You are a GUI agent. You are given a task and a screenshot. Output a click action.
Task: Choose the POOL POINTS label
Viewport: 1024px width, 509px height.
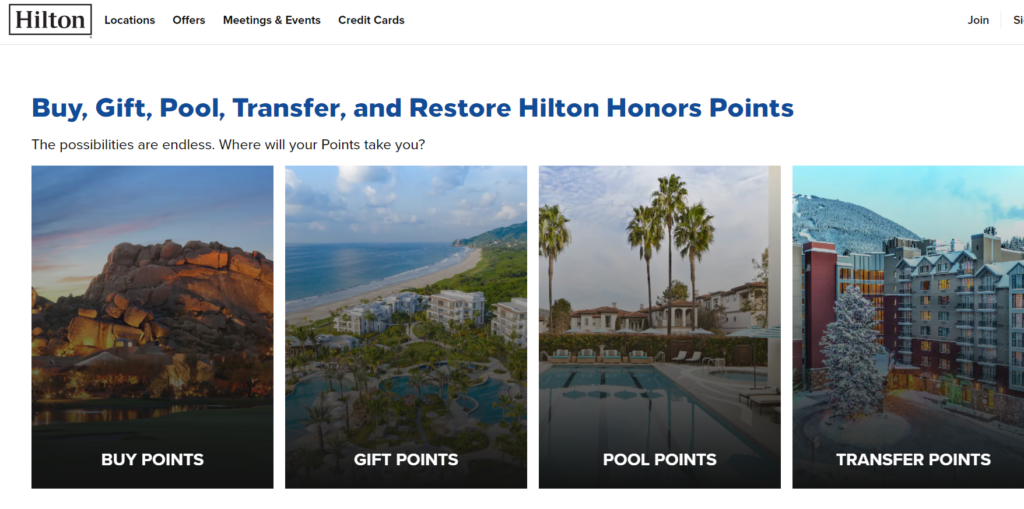point(660,460)
